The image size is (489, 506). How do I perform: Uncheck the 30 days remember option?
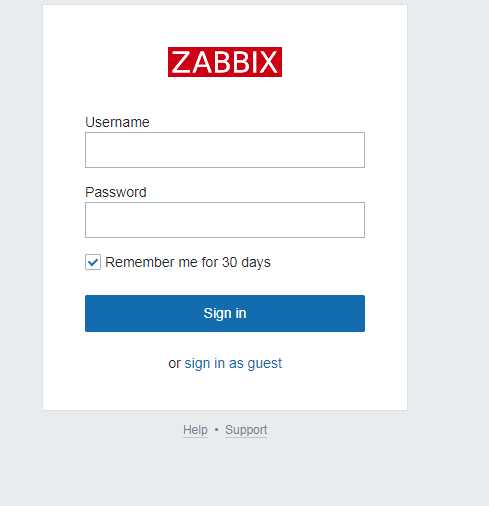click(93, 262)
